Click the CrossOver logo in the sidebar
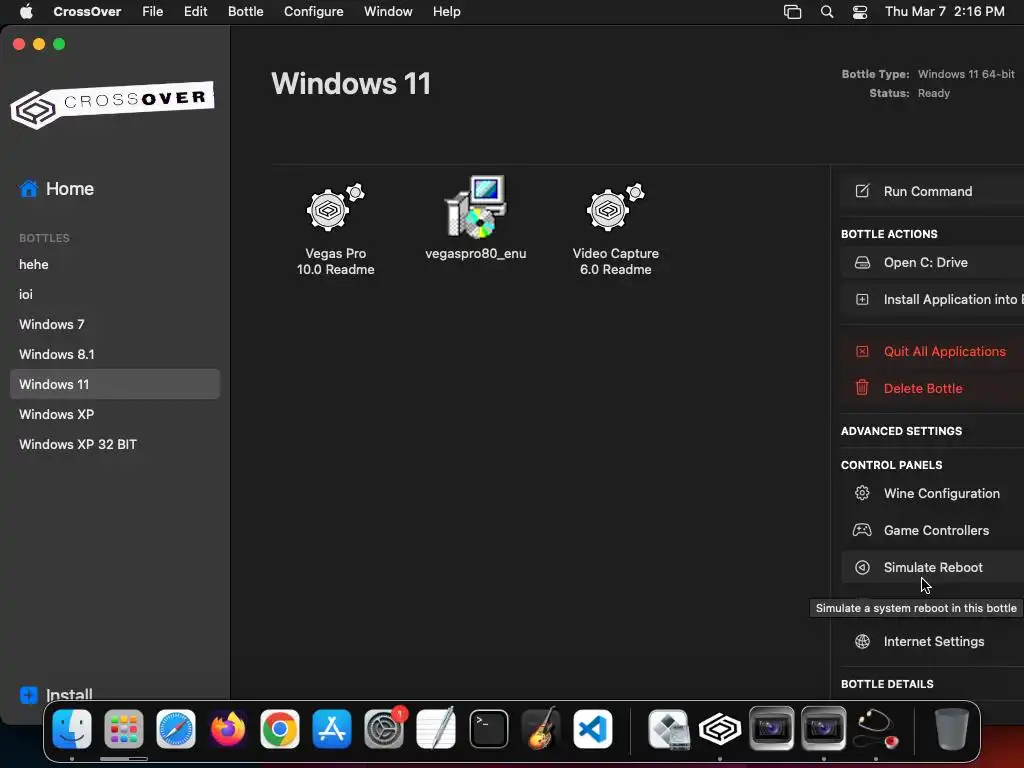The height and width of the screenshot is (768, 1024). pos(112,104)
